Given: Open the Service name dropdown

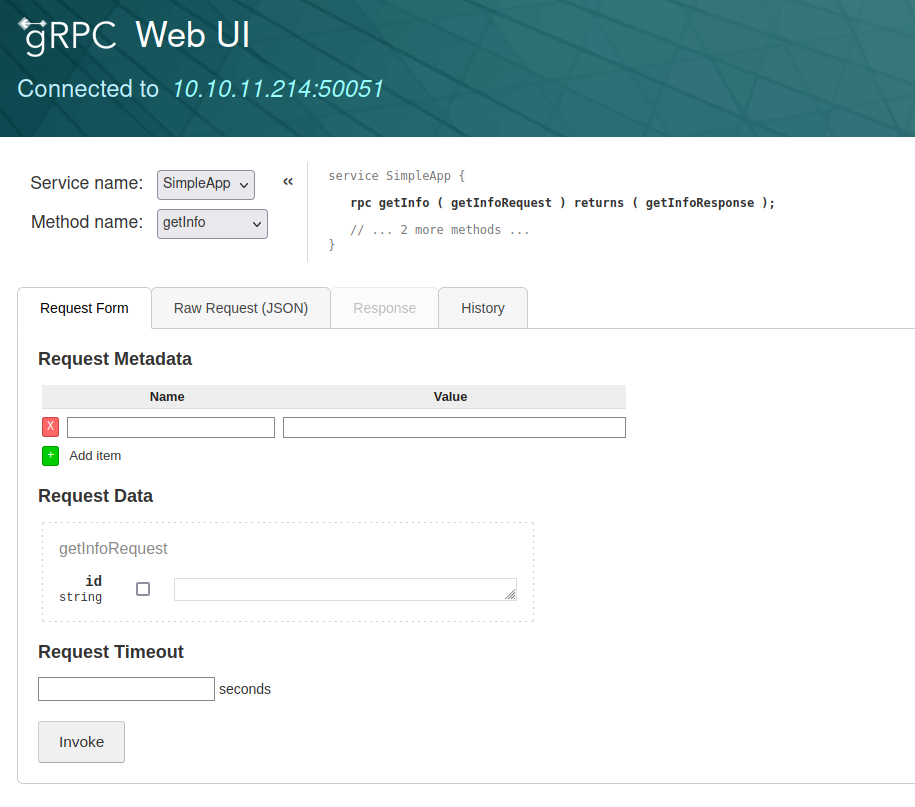Looking at the screenshot, I should [x=206, y=185].
